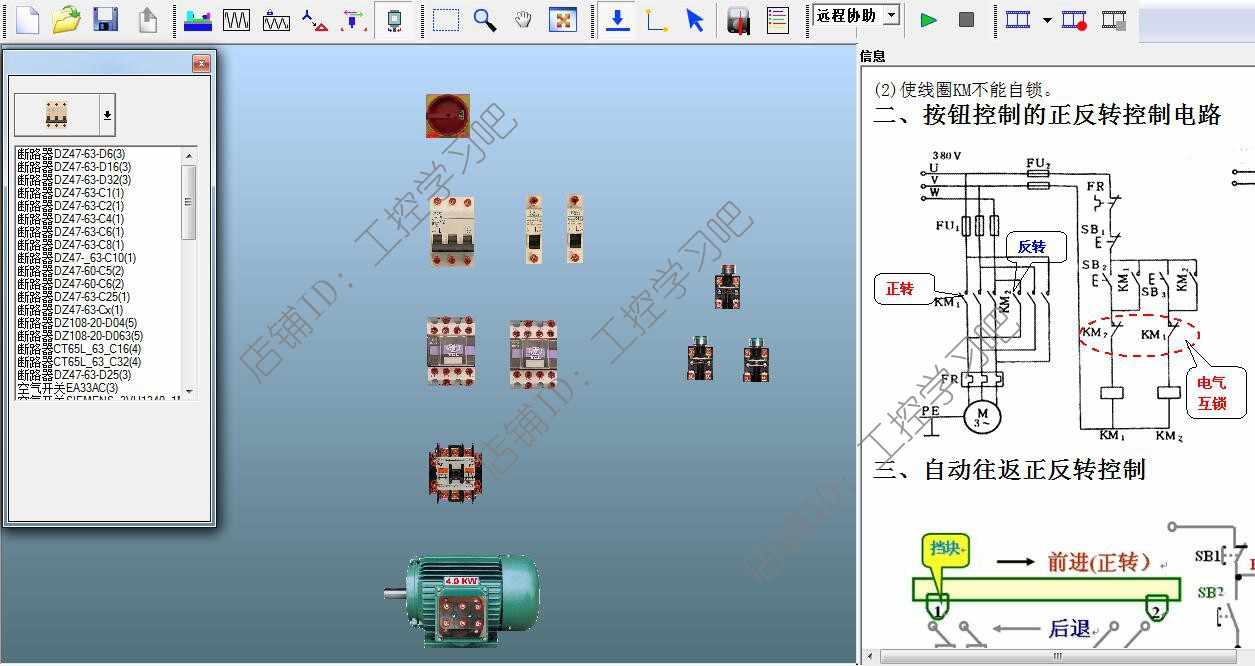Select list item 断路器DZ47-63-D16(3)
Viewport: 1255px width, 666px height.
pos(74,166)
